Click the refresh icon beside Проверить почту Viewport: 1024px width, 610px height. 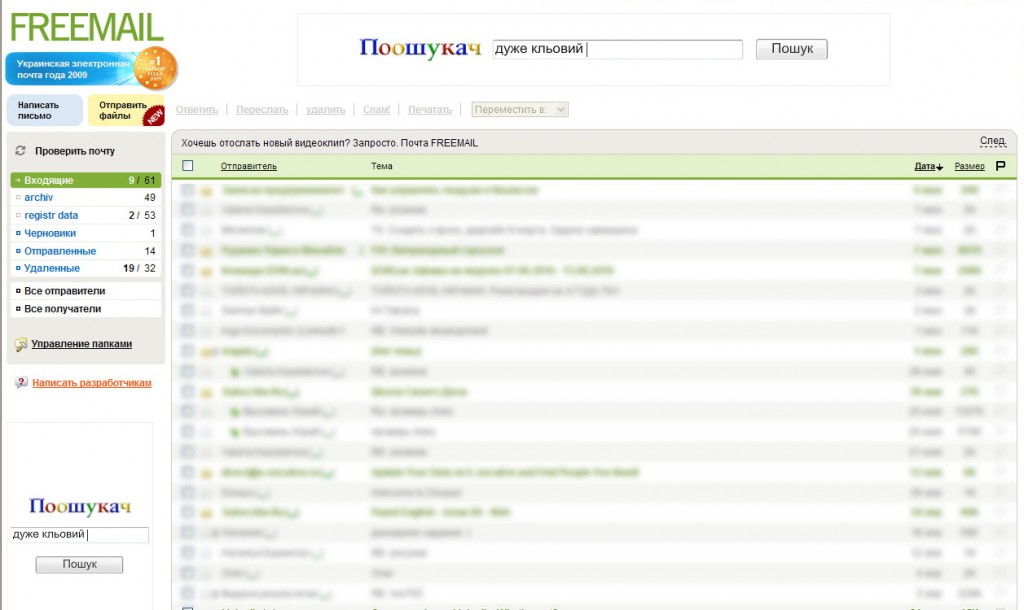click(x=20, y=151)
